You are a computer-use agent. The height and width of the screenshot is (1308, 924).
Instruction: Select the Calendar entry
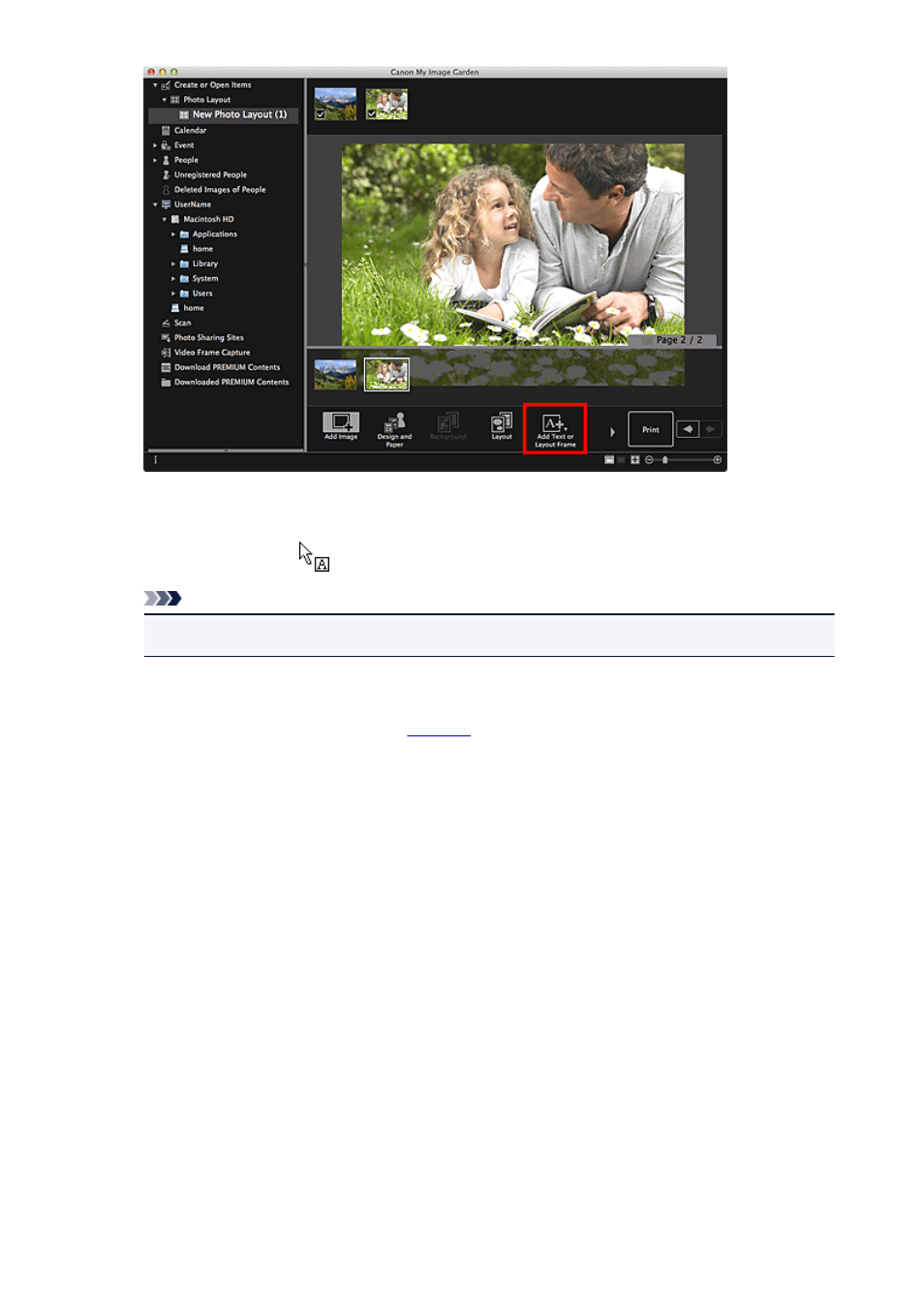coord(190,130)
